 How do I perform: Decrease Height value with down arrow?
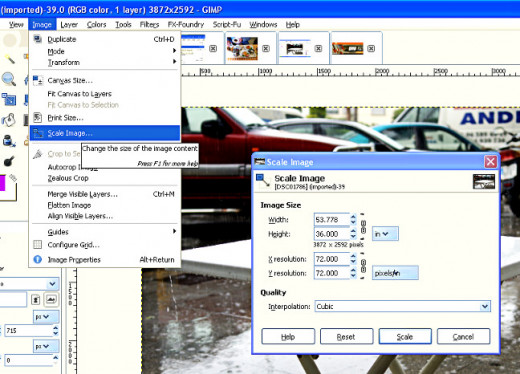pyautogui.click(x=353, y=236)
